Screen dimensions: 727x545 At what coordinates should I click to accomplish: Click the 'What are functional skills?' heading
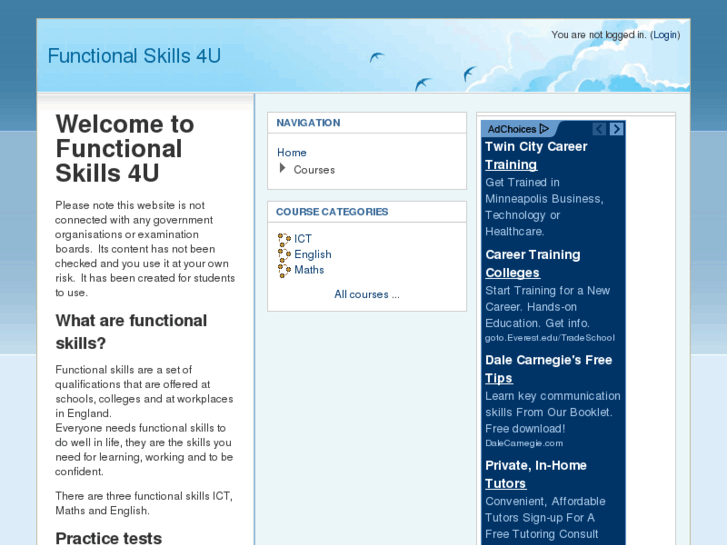click(131, 332)
